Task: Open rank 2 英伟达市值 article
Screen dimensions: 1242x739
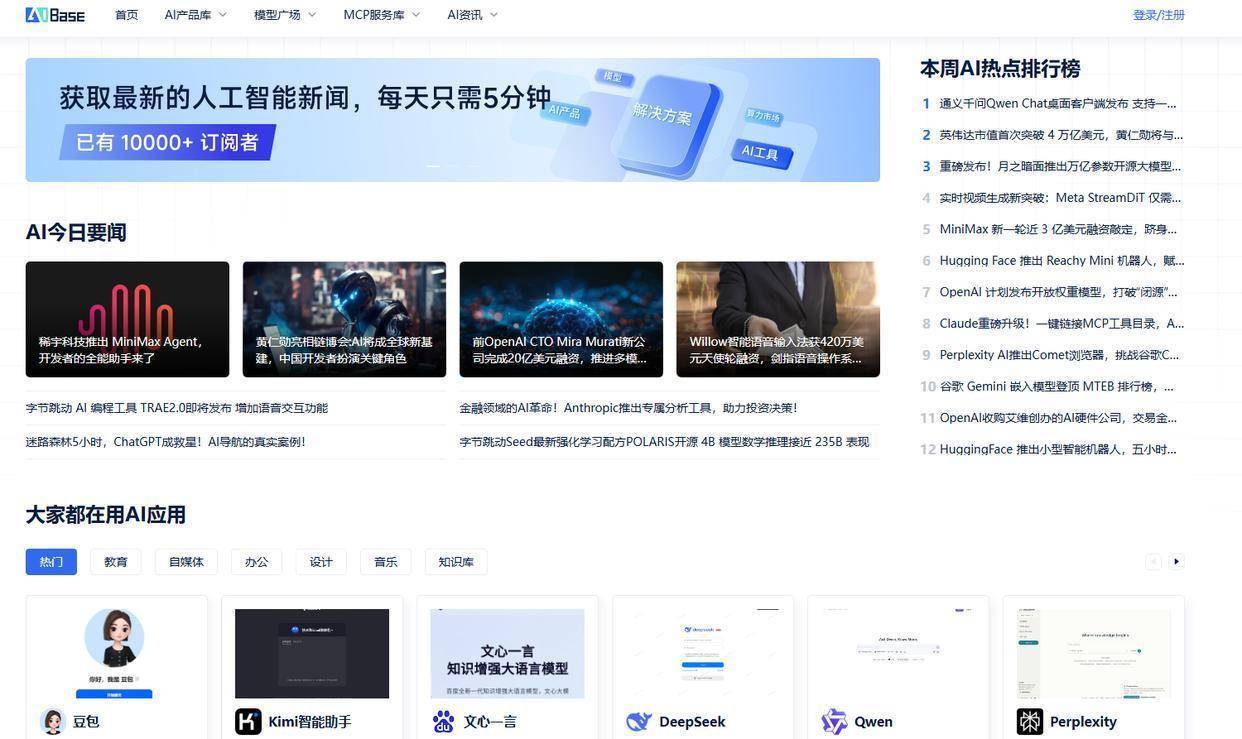Action: 1061,135
